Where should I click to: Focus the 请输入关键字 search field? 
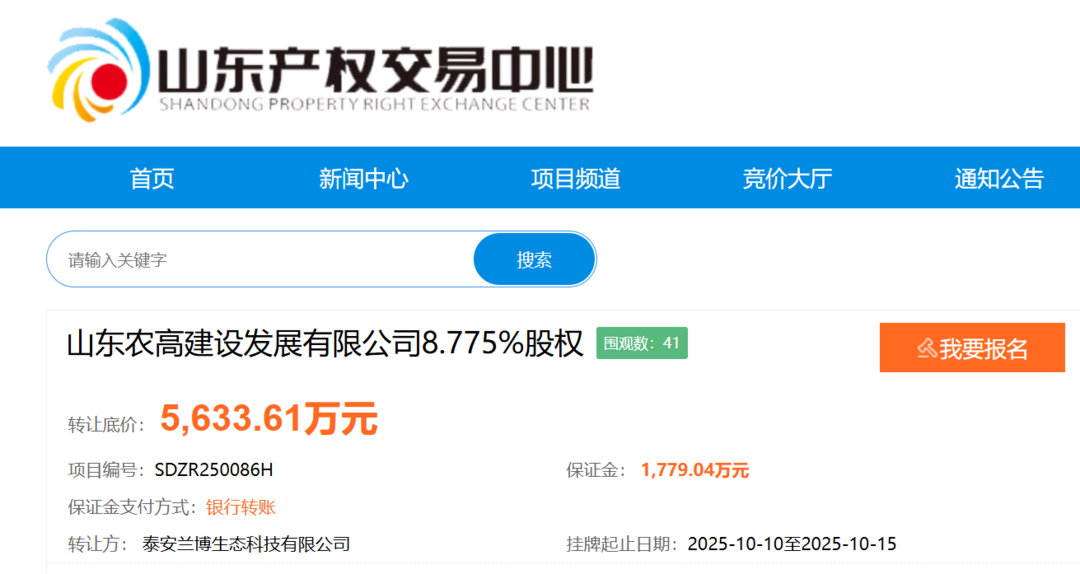[x=260, y=260]
